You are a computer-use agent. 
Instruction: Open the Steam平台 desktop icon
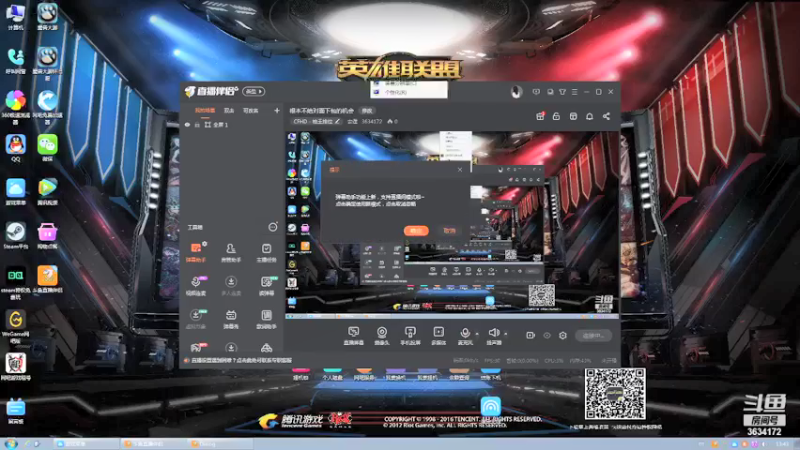click(x=15, y=236)
